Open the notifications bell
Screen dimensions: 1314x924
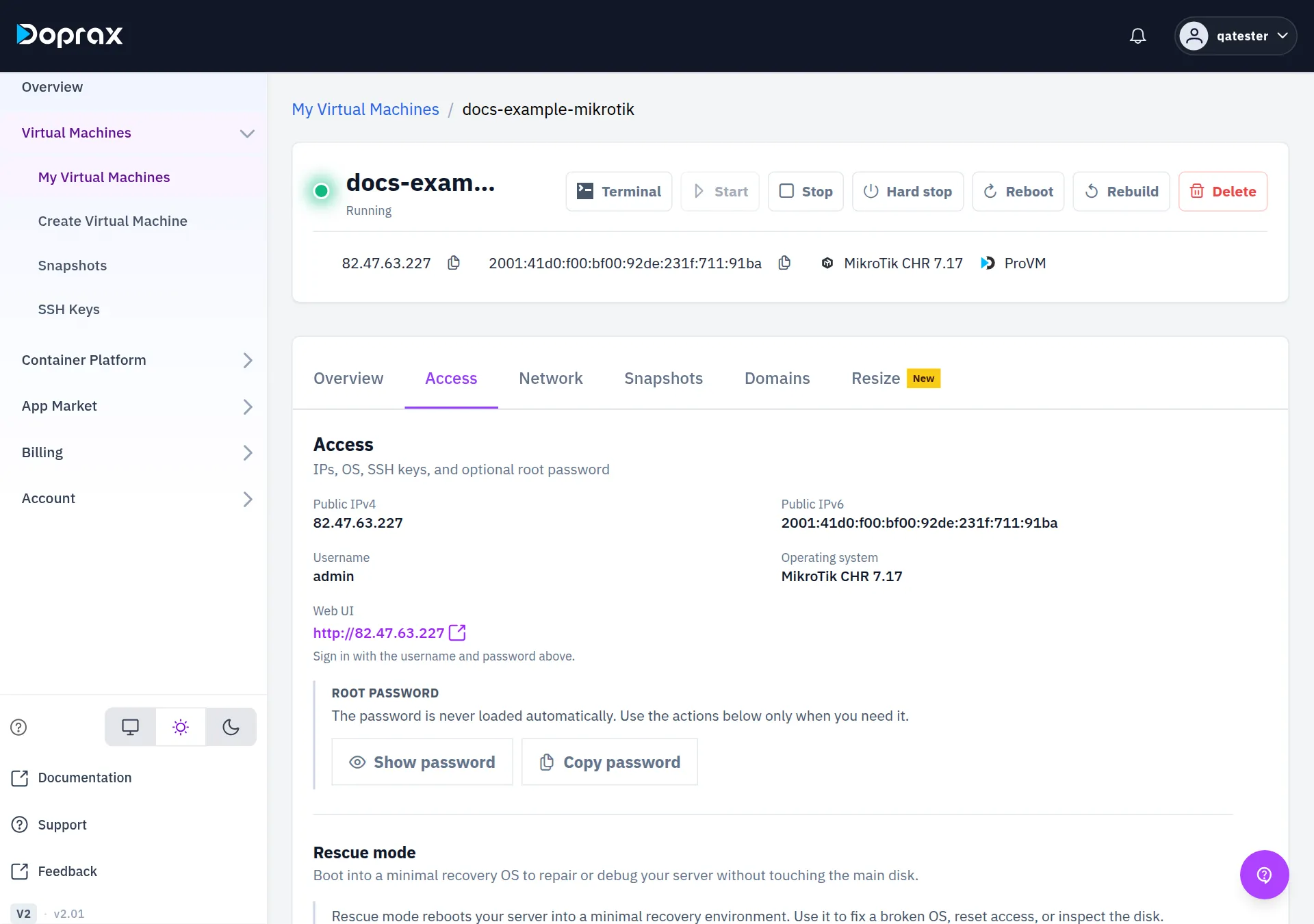pos(1137,36)
